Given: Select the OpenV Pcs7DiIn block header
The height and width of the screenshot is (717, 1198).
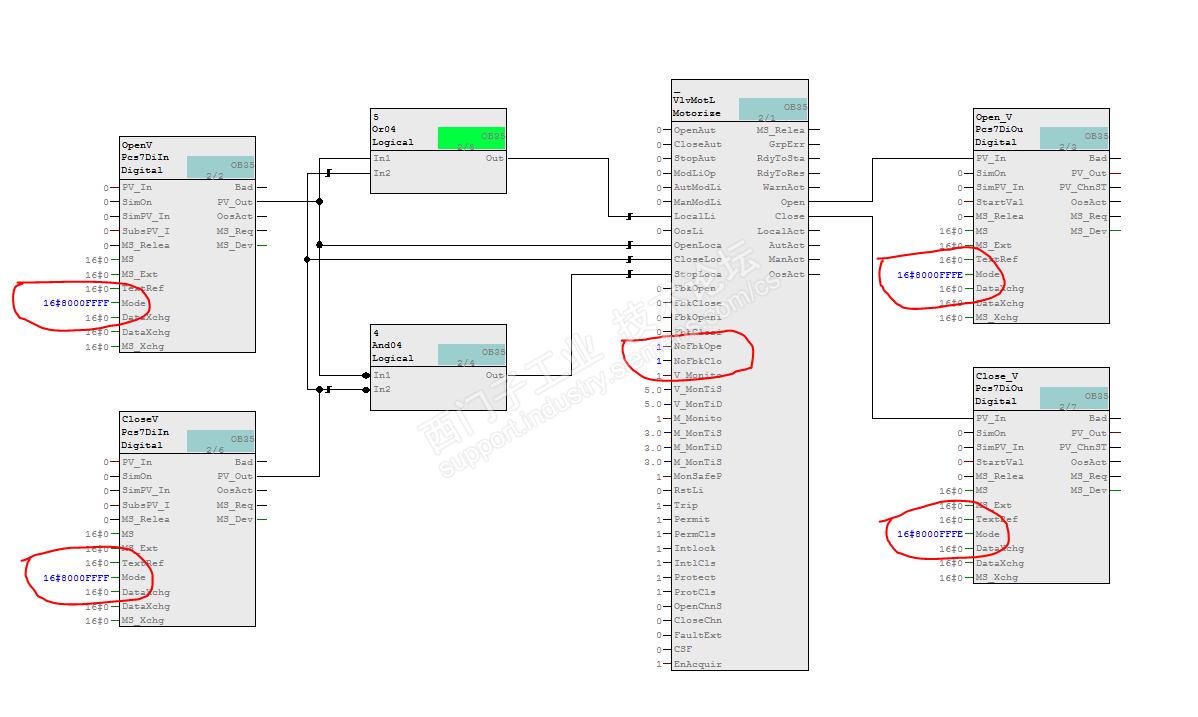Looking at the screenshot, I should (188, 158).
